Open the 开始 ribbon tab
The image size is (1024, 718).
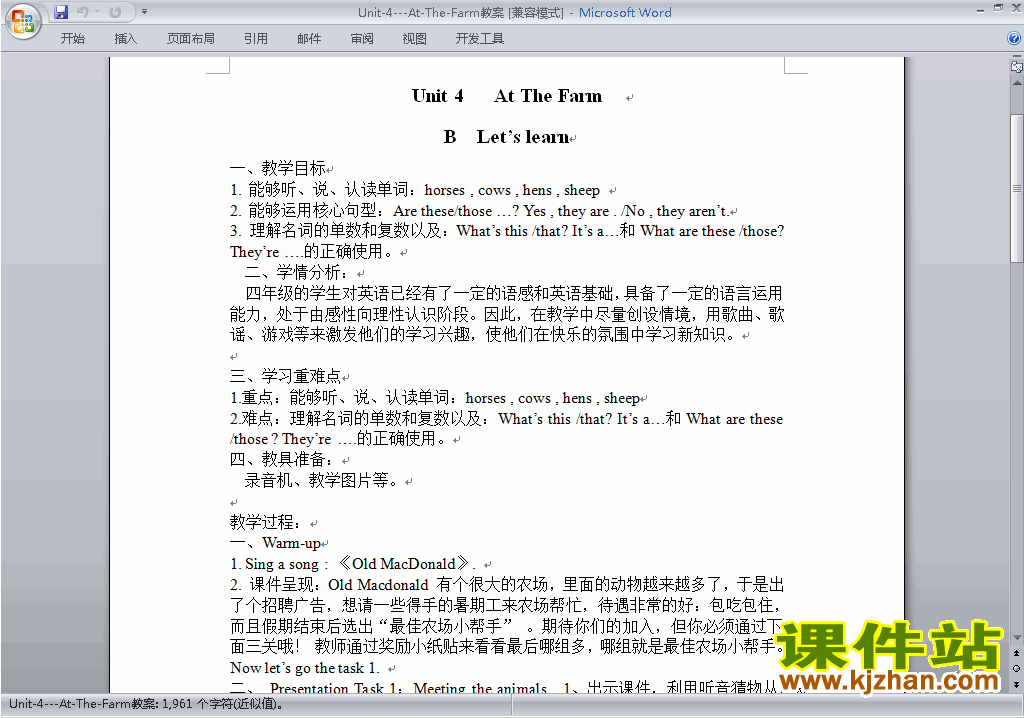(72, 39)
